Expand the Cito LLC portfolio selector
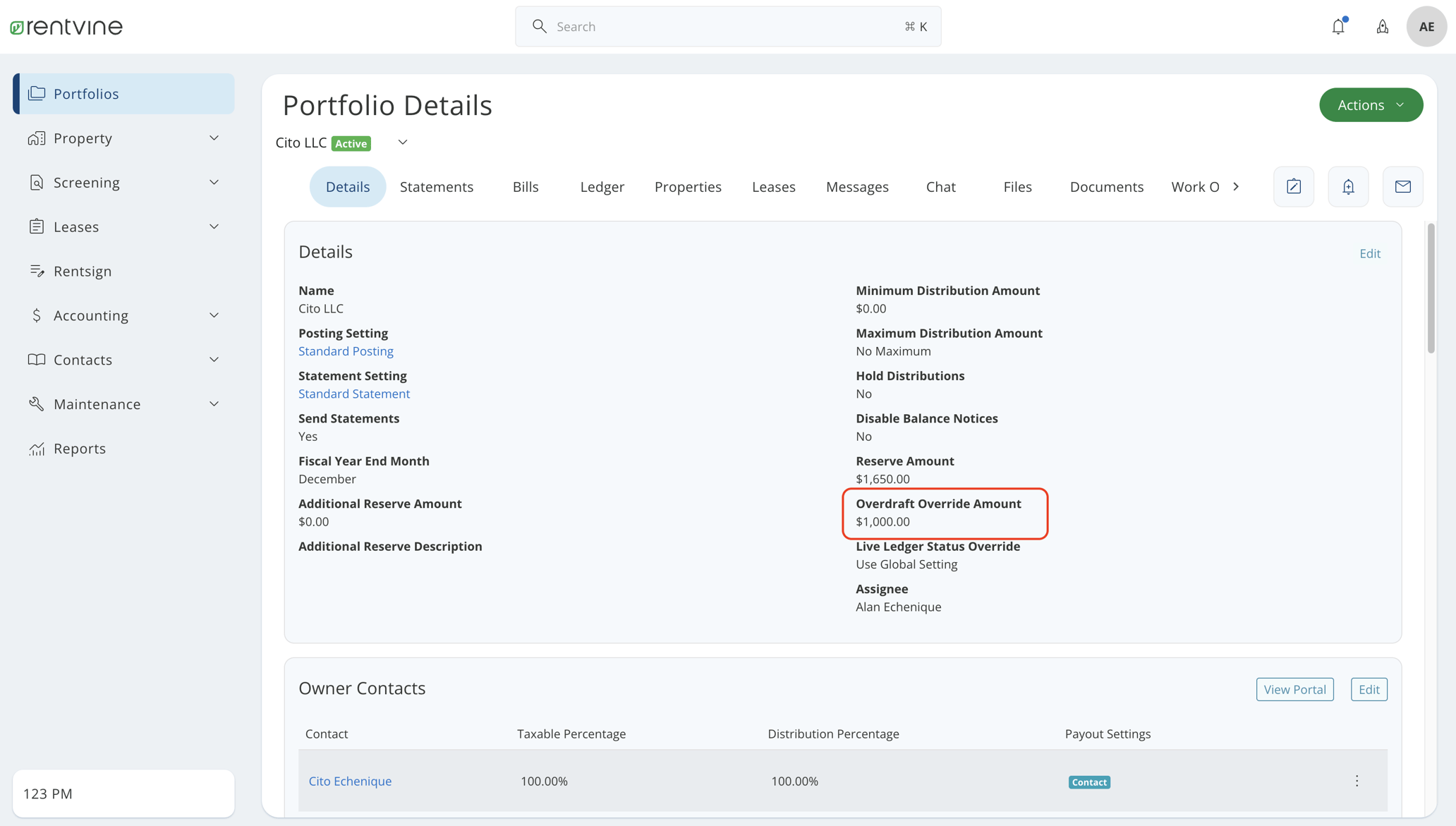 pyautogui.click(x=401, y=142)
